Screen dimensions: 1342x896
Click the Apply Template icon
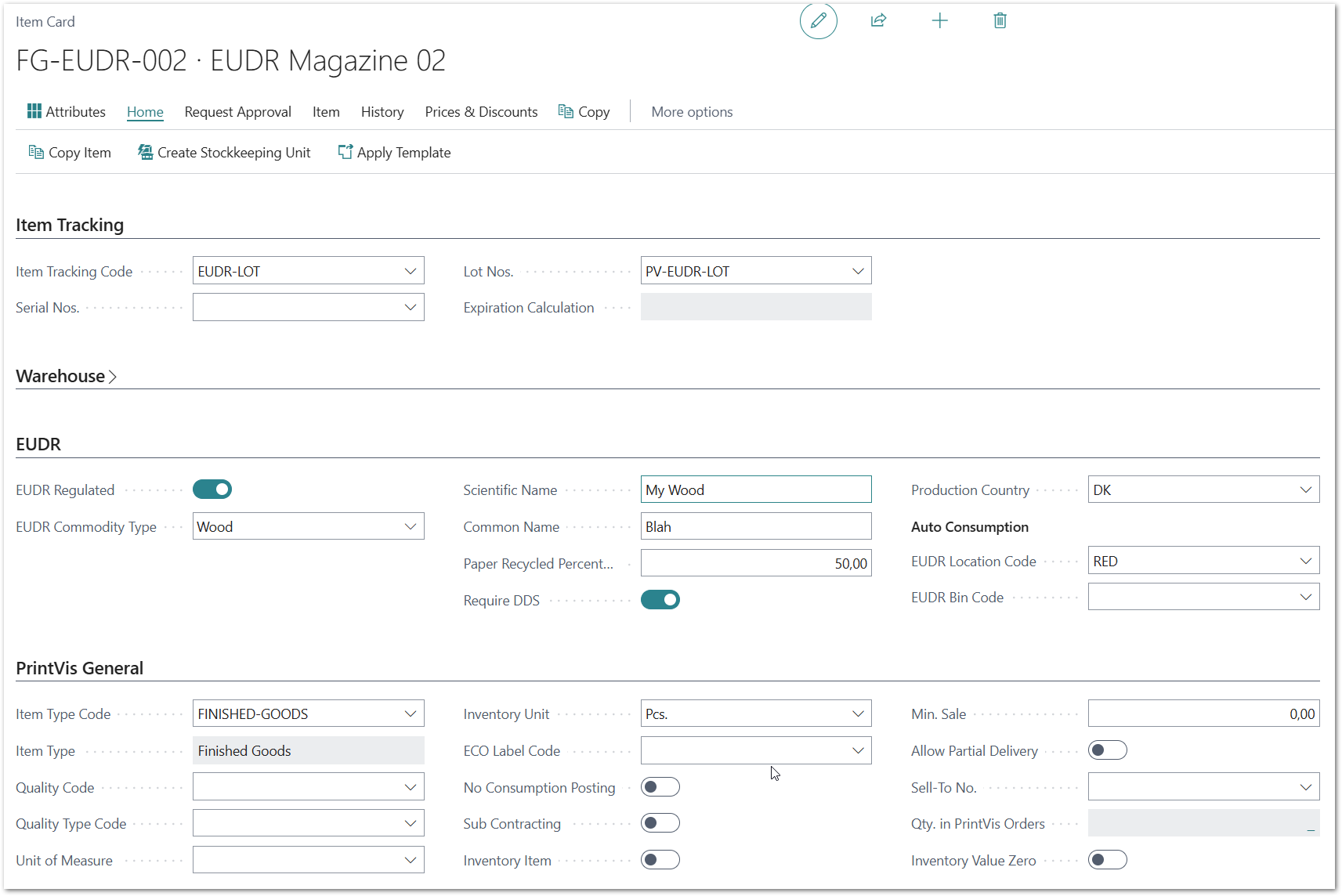[x=345, y=152]
